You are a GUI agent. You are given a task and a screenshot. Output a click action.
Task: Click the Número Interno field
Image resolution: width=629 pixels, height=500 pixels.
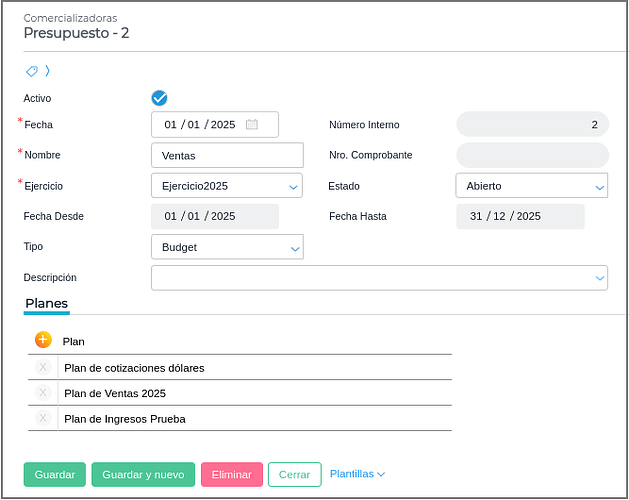532,124
